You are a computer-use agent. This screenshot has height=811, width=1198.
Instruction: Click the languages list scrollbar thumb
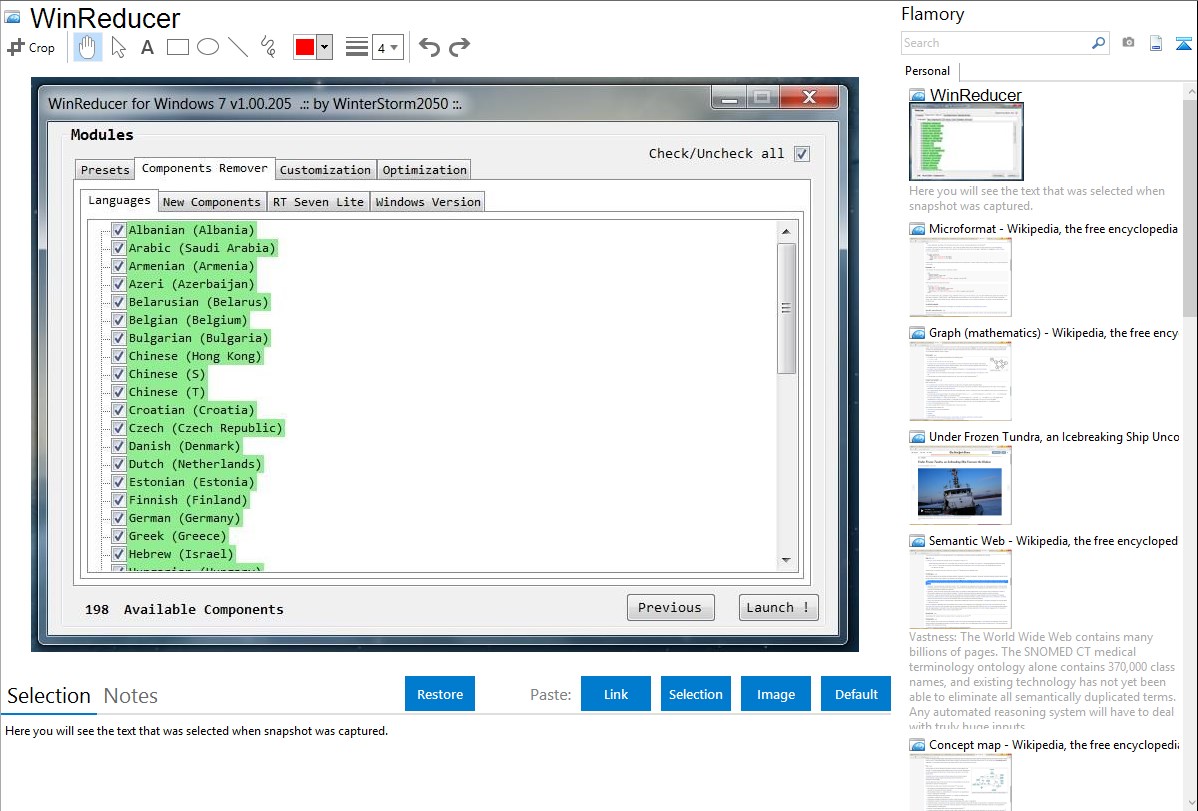tap(786, 308)
